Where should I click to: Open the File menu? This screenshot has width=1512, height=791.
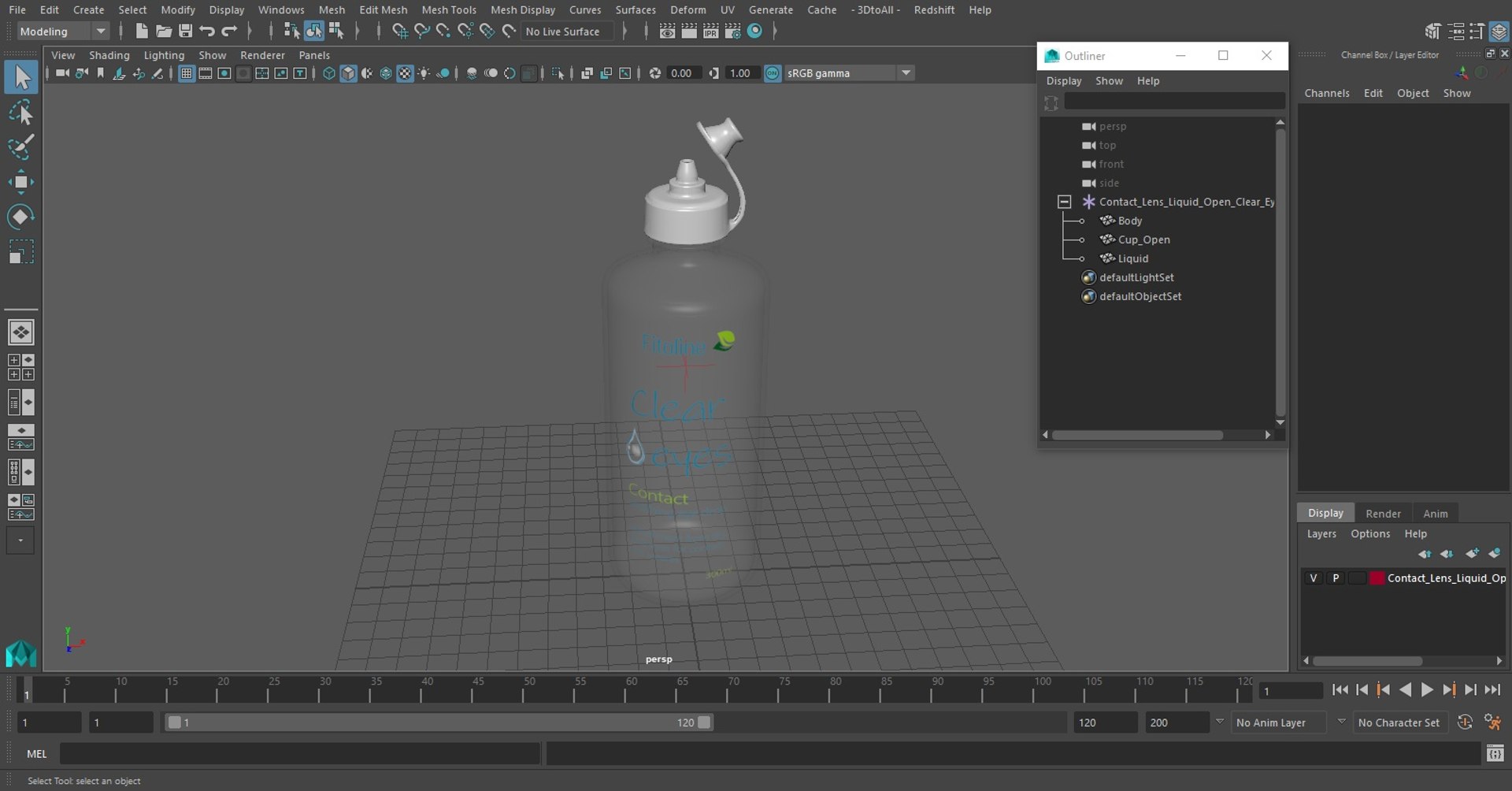coord(17,9)
